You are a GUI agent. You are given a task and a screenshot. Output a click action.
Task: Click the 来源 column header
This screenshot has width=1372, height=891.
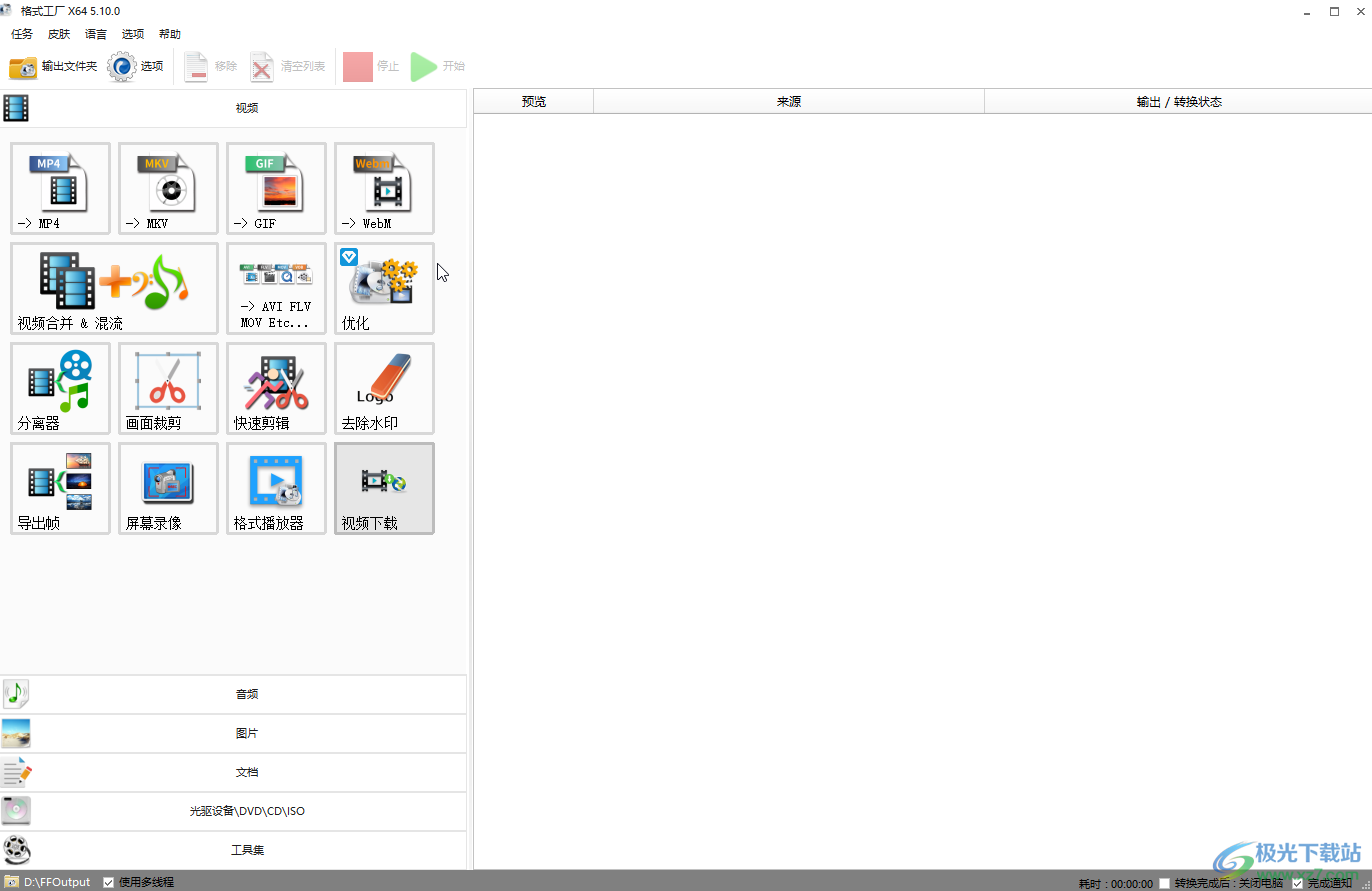click(x=789, y=101)
